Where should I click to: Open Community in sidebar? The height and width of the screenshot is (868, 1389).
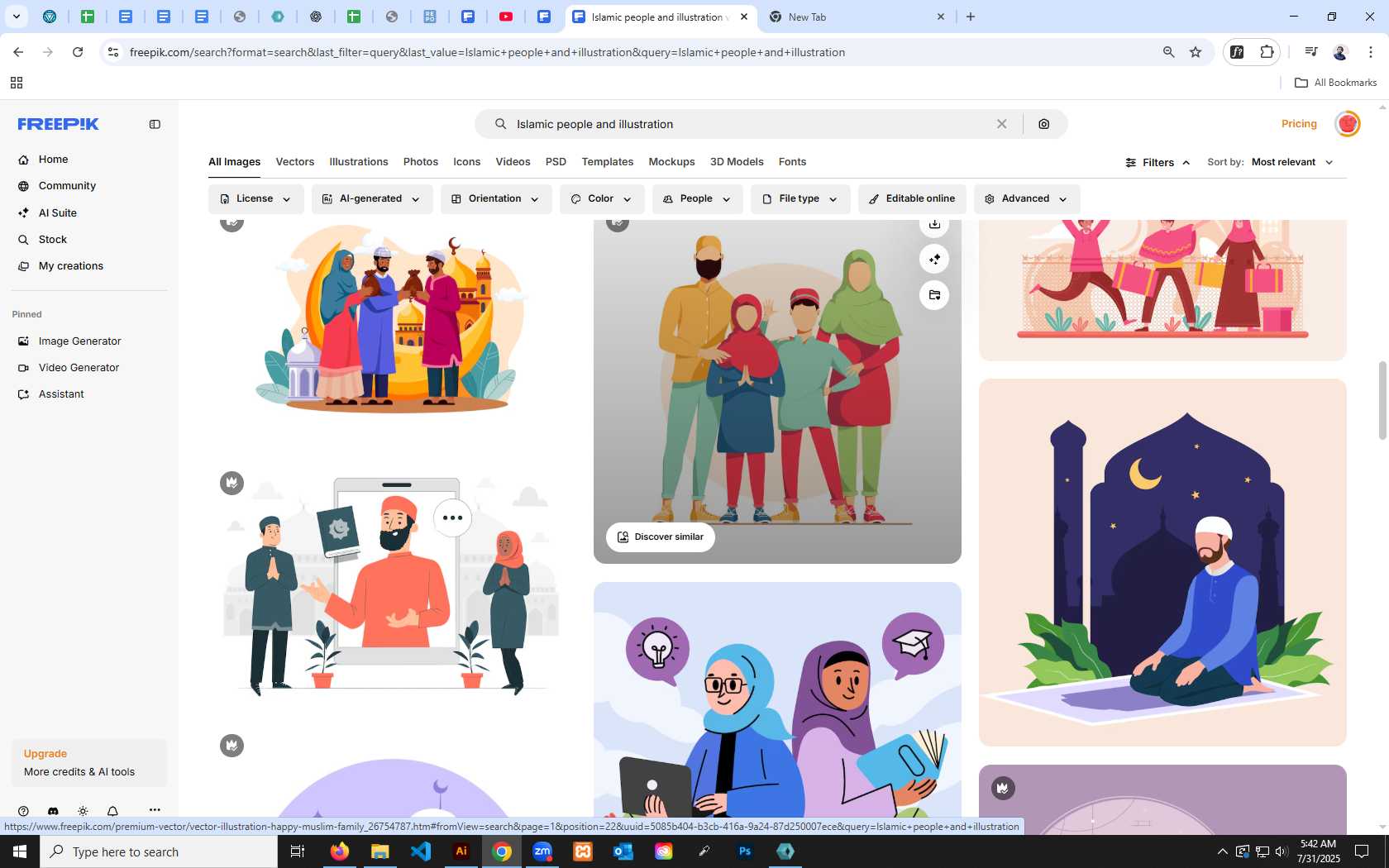point(67,186)
